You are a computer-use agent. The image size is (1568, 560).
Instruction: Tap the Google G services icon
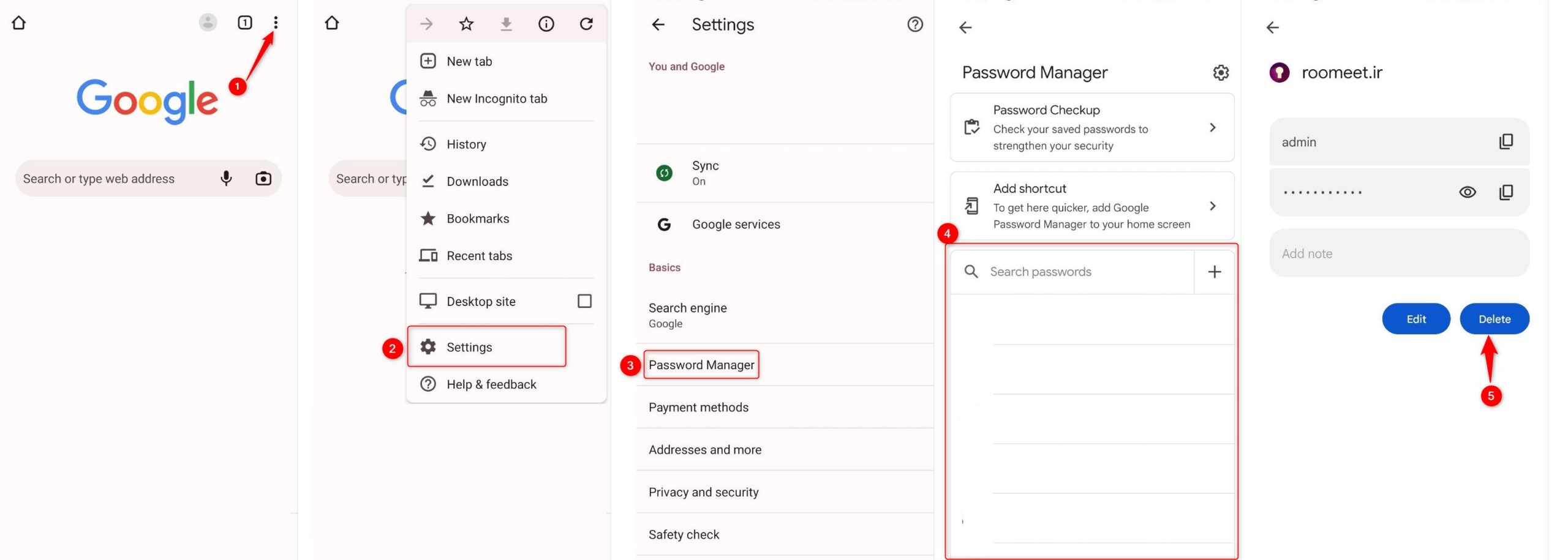tap(664, 225)
